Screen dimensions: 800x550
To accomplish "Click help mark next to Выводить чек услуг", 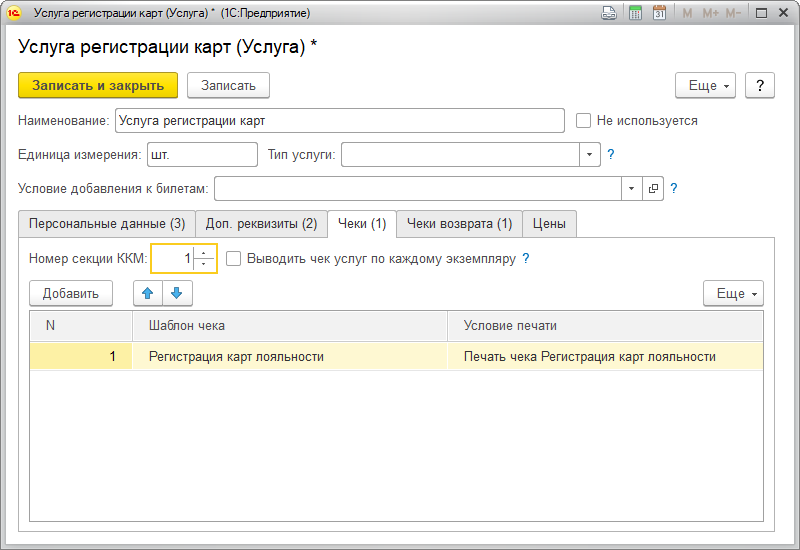I will click(525, 258).
